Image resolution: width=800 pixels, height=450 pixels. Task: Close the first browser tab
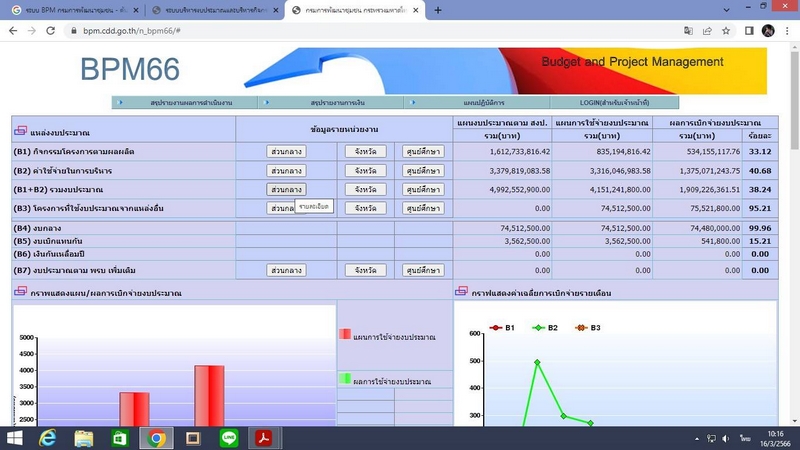coord(136,10)
